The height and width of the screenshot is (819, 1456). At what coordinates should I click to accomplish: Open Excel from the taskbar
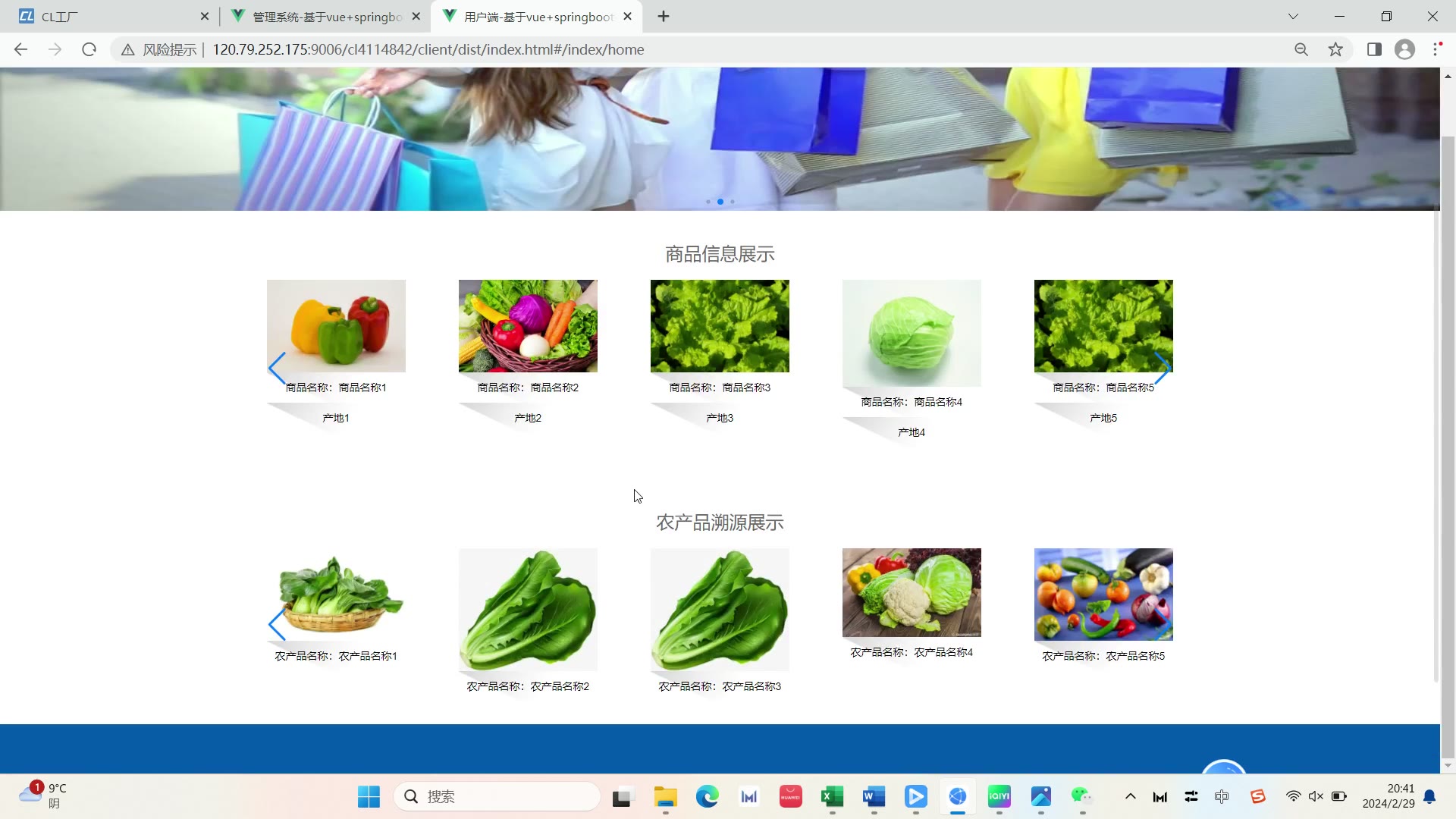832,796
